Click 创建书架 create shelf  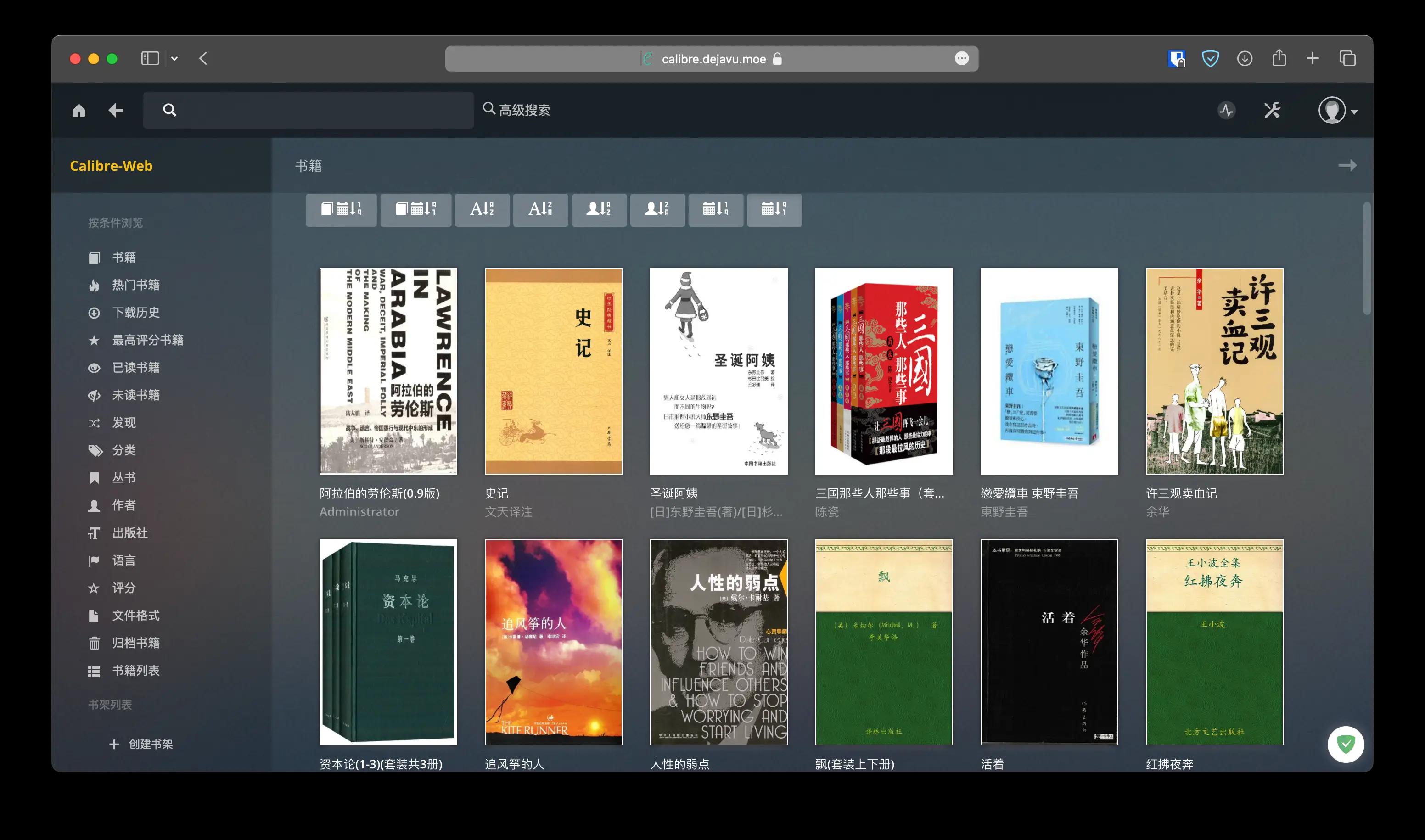[141, 745]
